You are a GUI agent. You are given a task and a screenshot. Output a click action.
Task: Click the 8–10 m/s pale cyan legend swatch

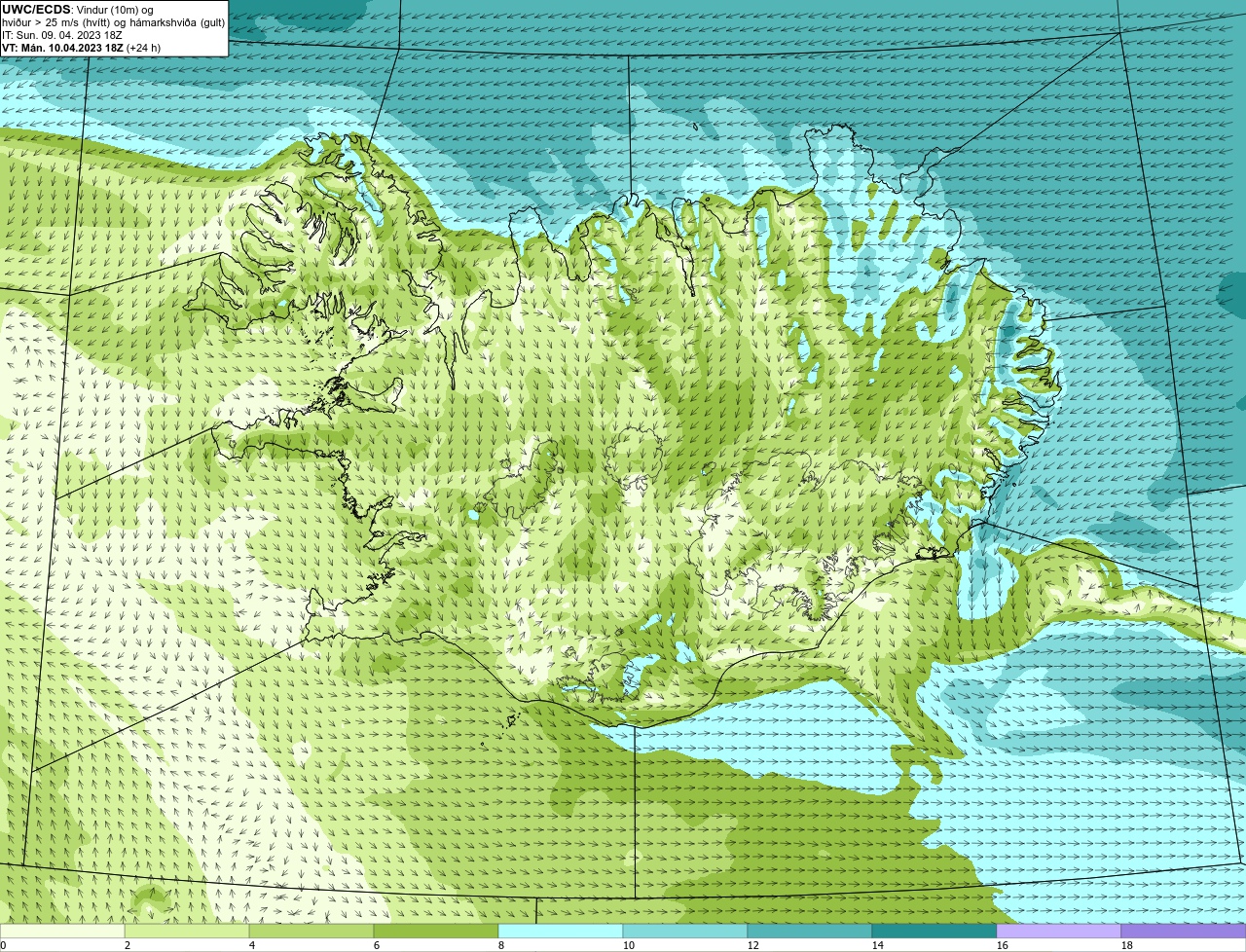[x=561, y=931]
